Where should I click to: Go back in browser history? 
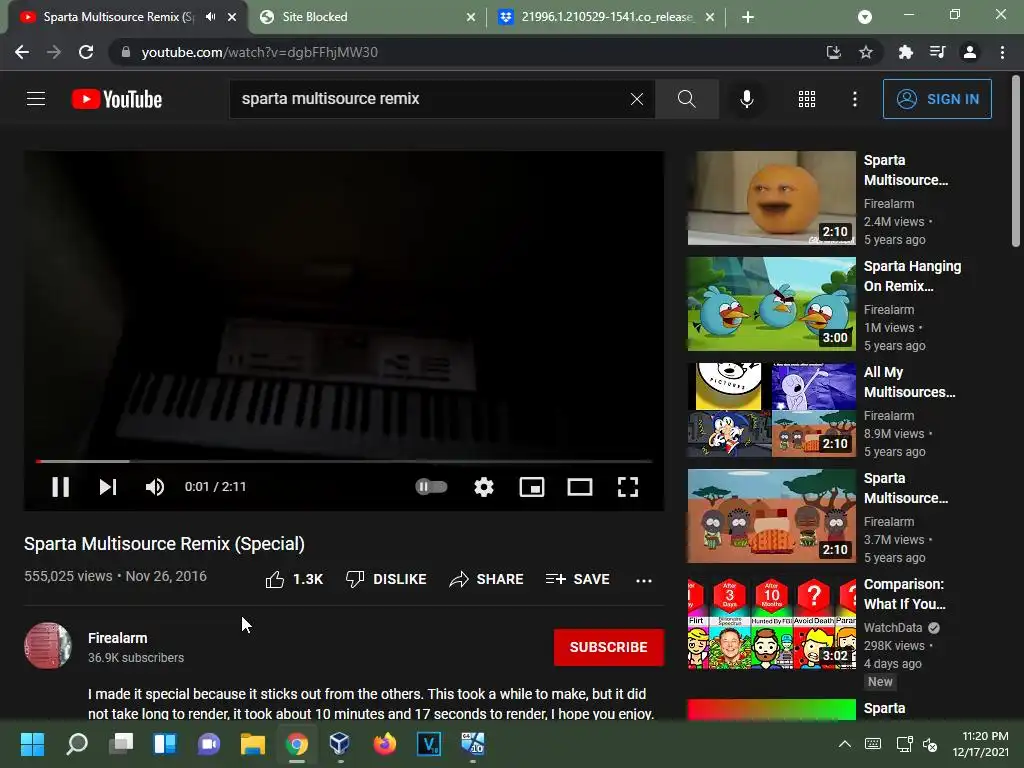(x=22, y=52)
